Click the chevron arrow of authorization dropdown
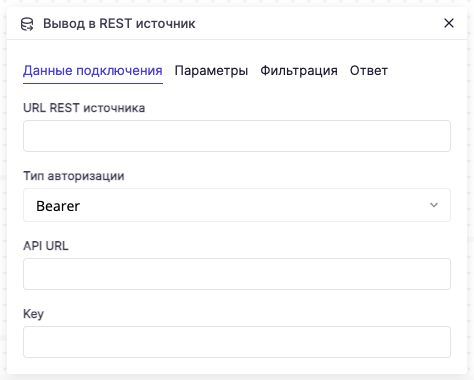The height and width of the screenshot is (380, 474). tap(434, 205)
